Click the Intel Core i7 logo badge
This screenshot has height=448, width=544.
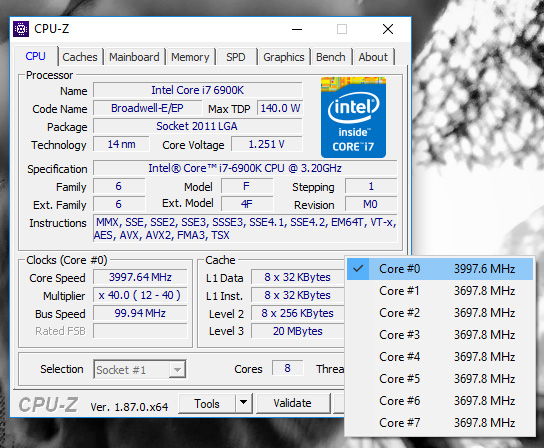[x=353, y=118]
